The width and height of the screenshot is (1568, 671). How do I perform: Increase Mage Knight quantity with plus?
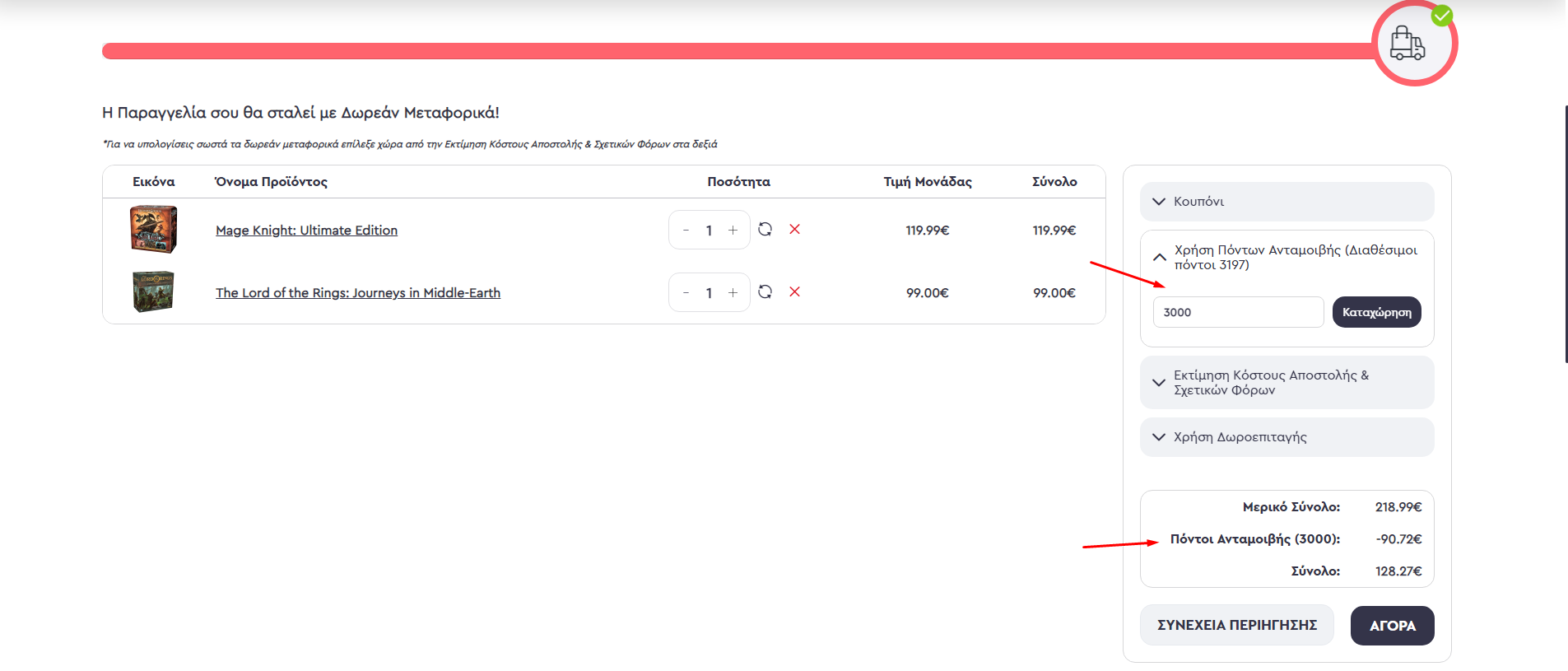(x=733, y=231)
